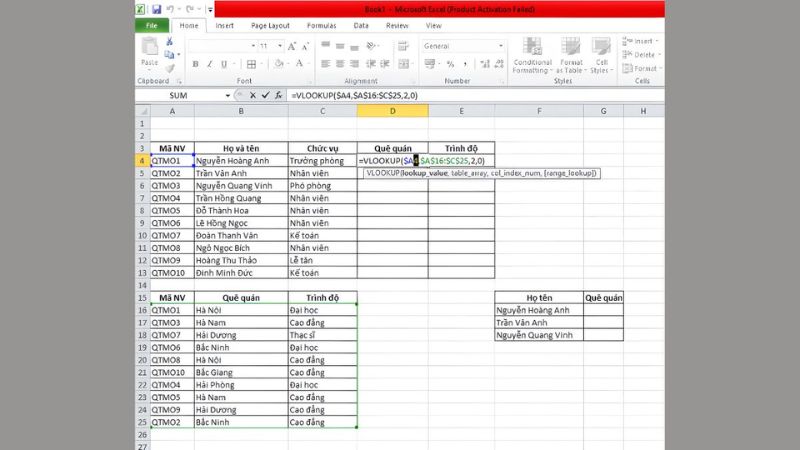Screen dimensions: 800x450
Task: Click the Orientation text rotation icon
Action: point(371,46)
